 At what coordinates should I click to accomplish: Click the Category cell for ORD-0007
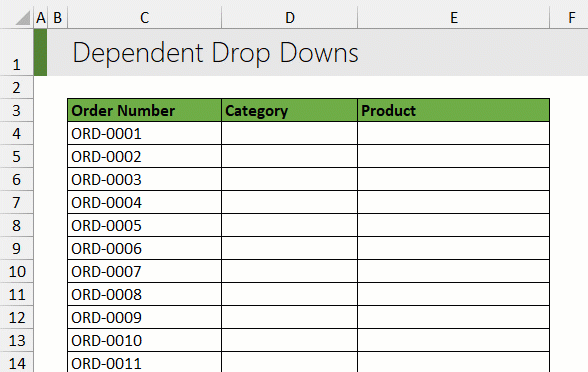pyautogui.click(x=290, y=272)
